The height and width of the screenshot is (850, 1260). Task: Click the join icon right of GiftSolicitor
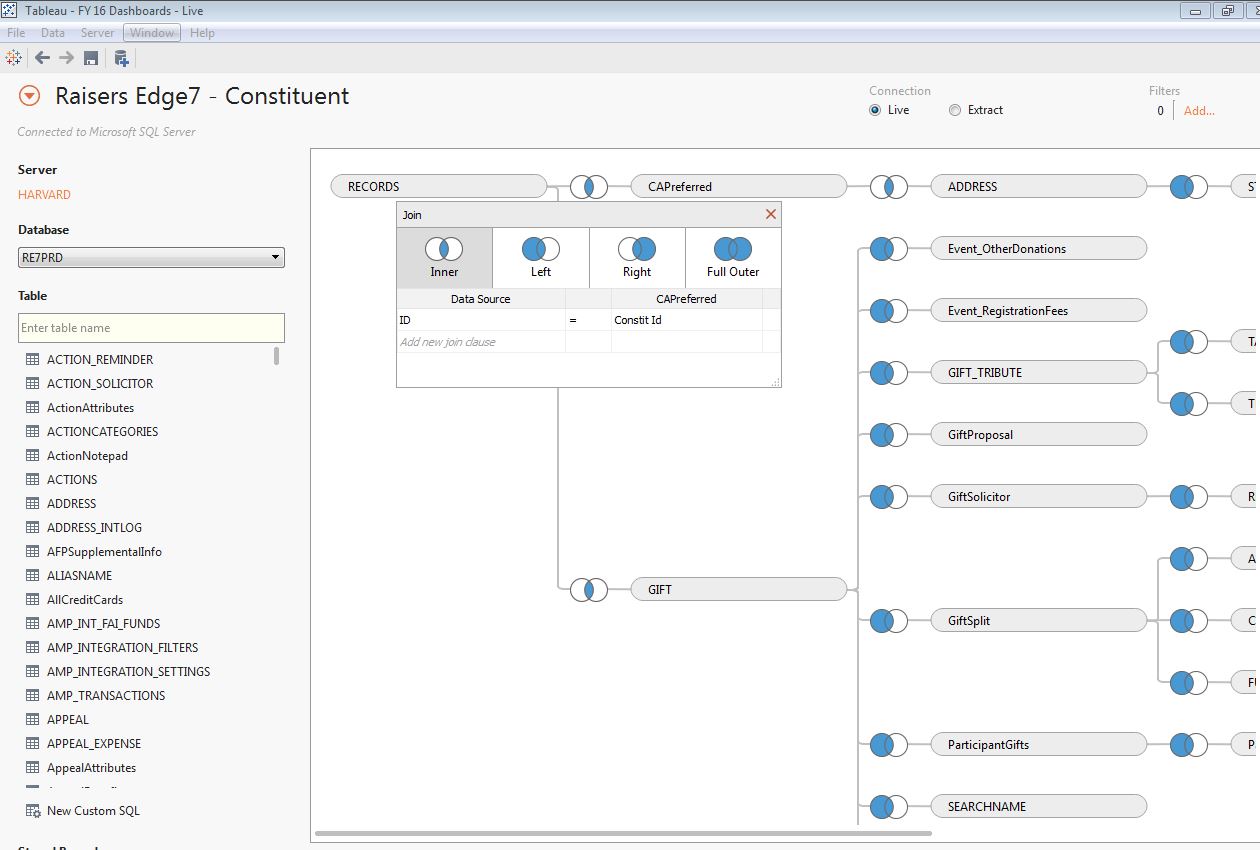[1189, 497]
